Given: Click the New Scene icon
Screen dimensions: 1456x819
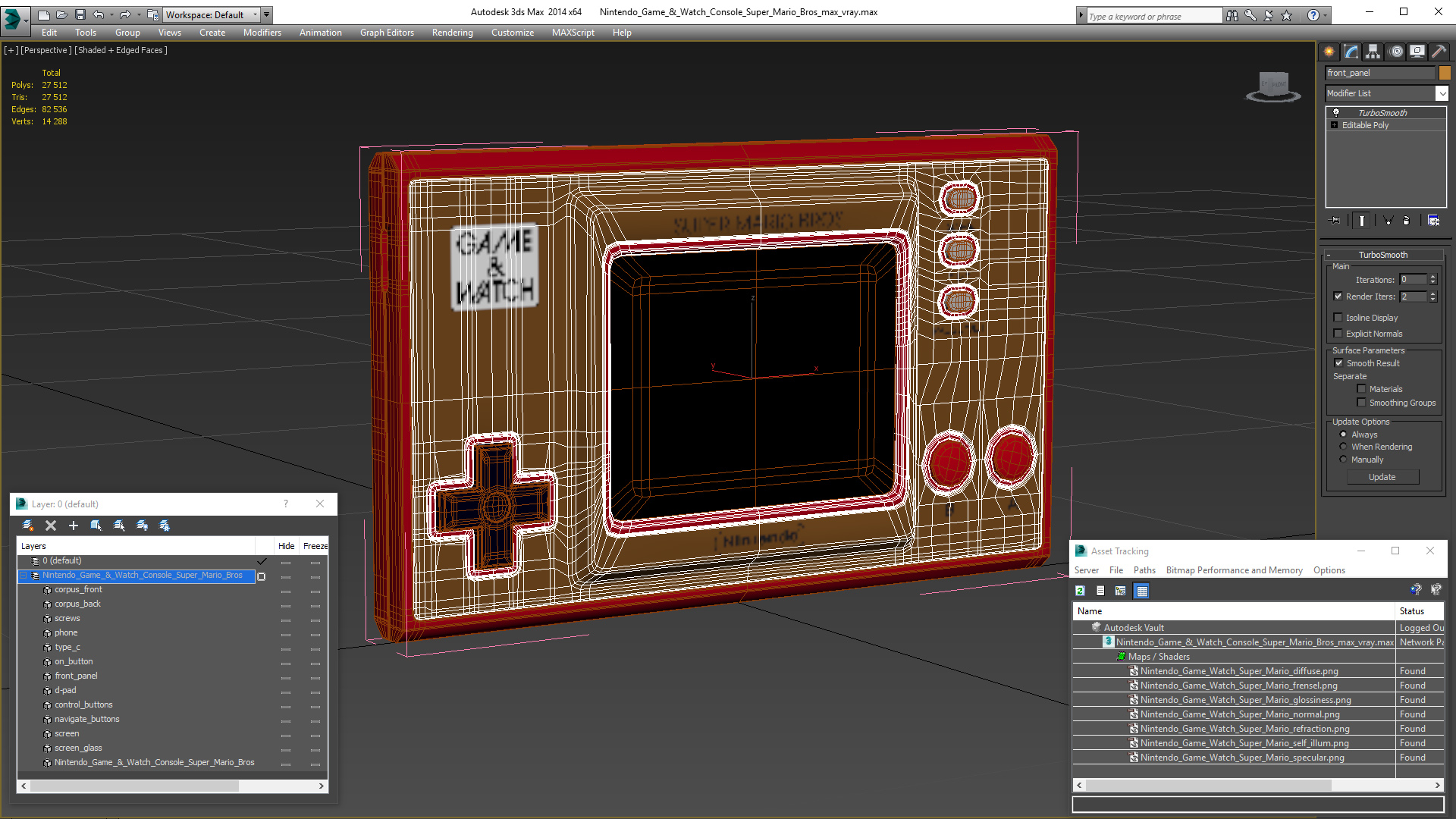Looking at the screenshot, I should [43, 14].
